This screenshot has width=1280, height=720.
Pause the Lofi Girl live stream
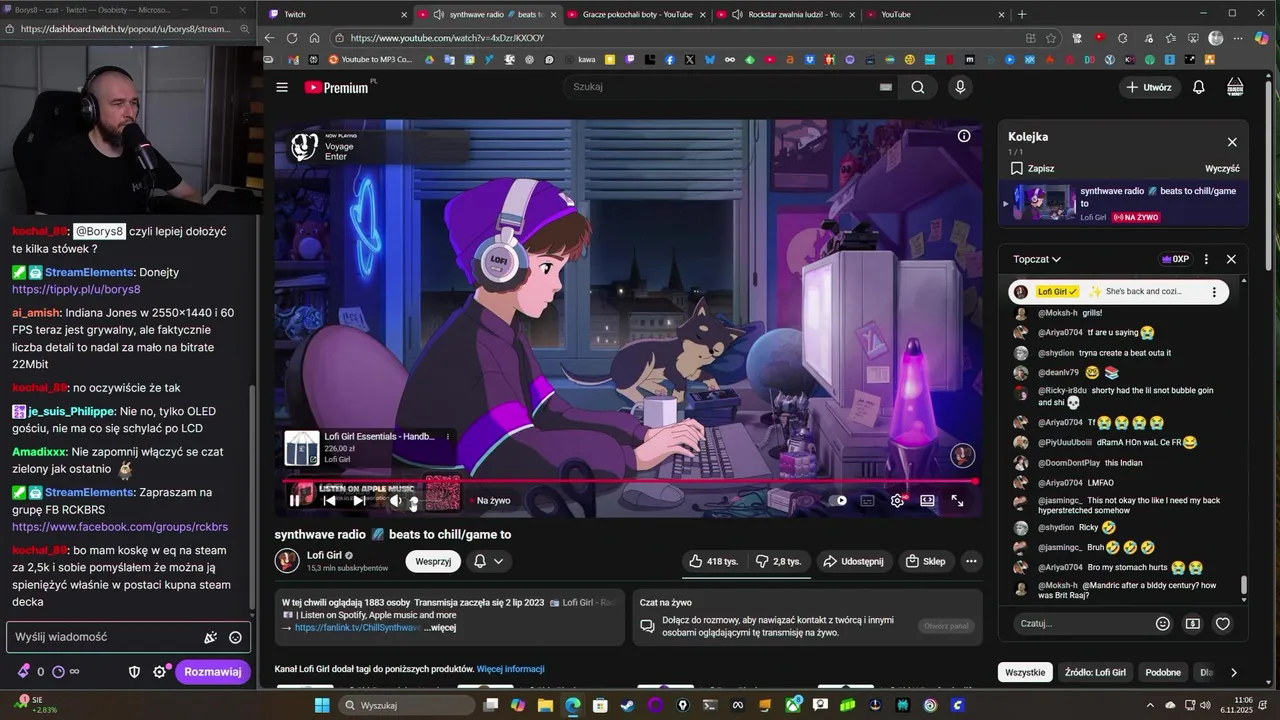pos(295,501)
